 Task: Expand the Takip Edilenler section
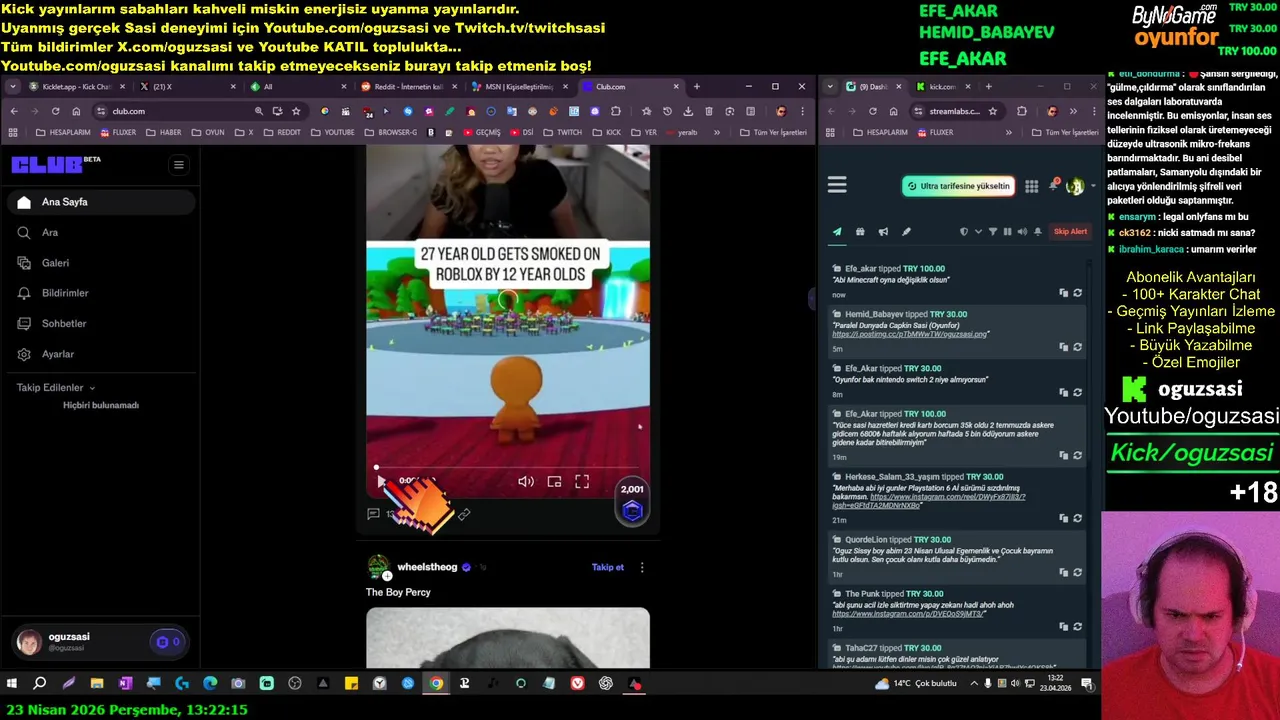coord(56,388)
